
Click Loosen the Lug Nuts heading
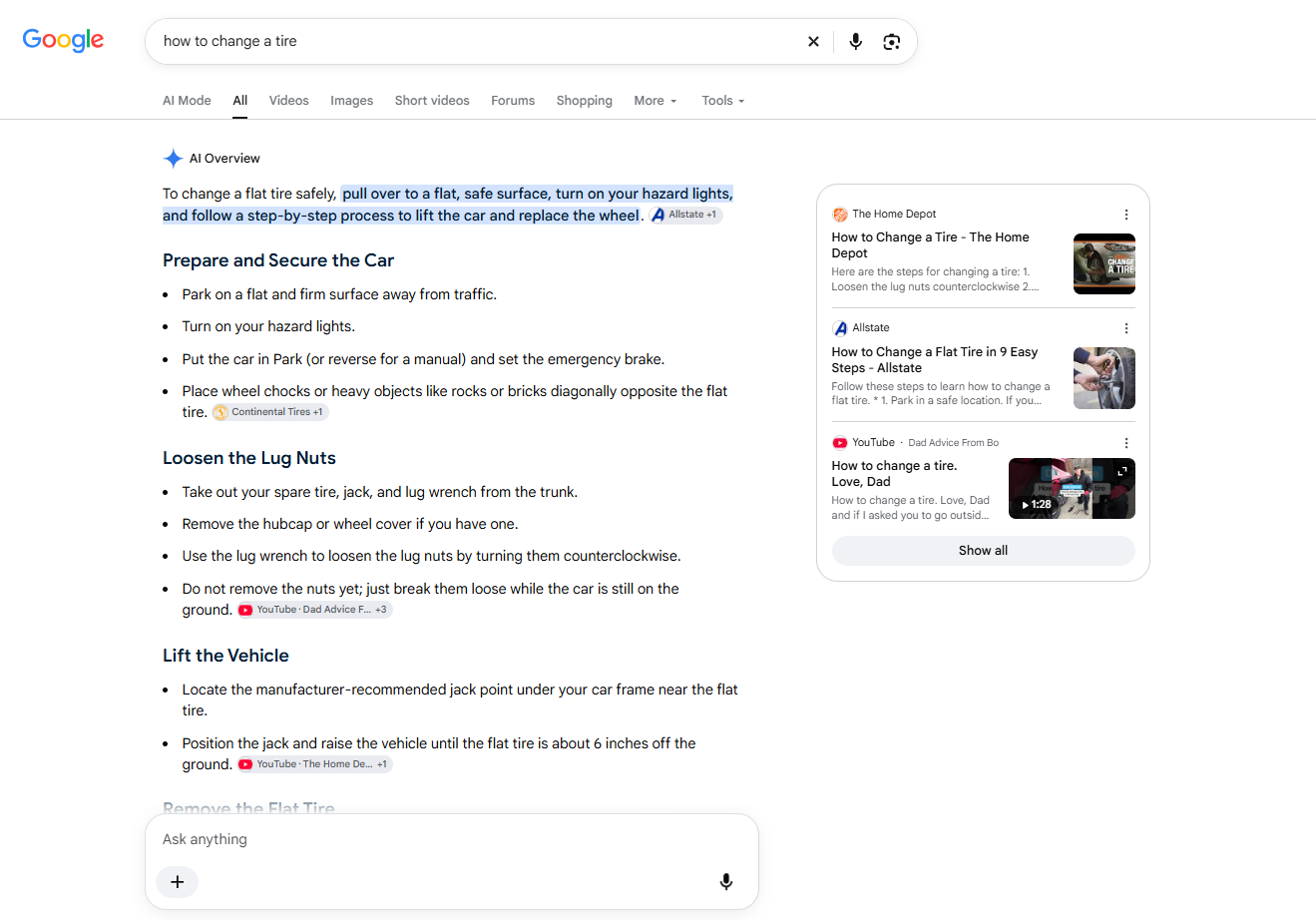click(x=249, y=458)
